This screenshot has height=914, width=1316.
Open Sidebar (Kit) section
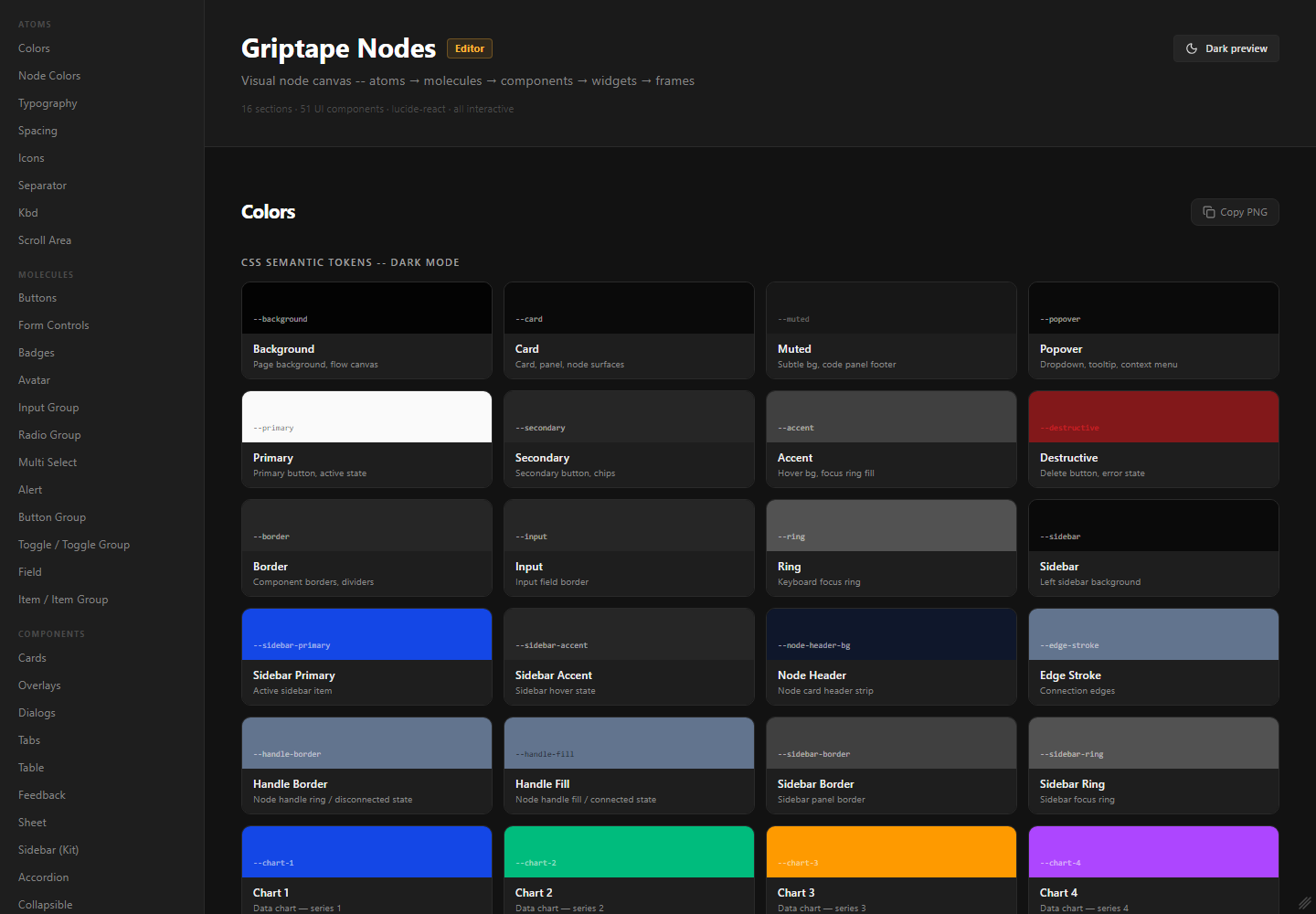tap(48, 850)
